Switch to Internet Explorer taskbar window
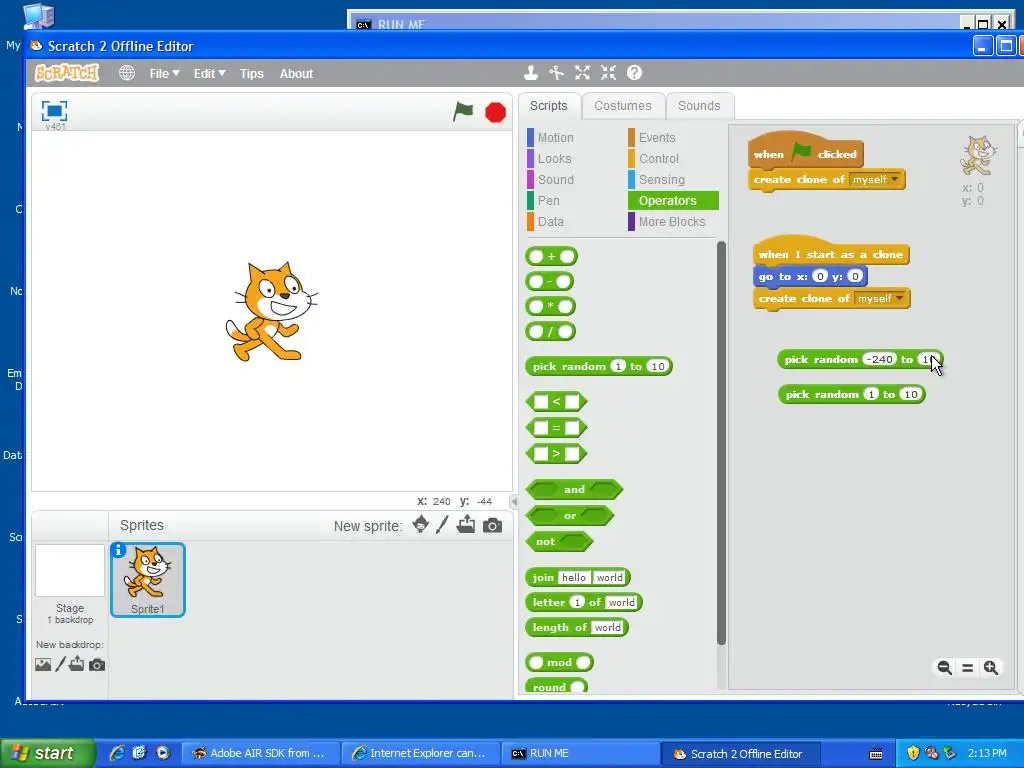This screenshot has height=768, width=1024. (x=421, y=753)
